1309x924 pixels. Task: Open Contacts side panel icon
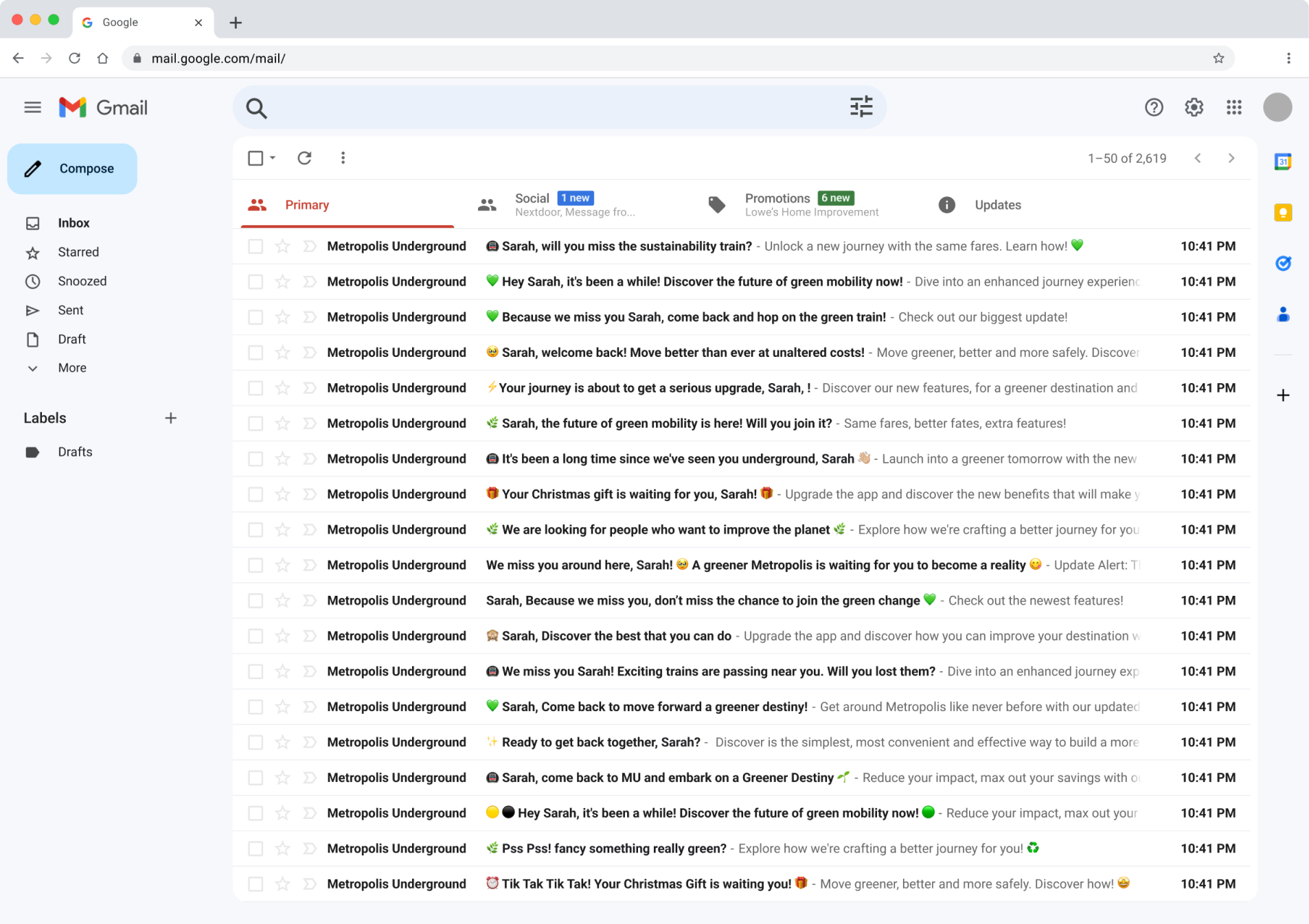tap(1283, 314)
